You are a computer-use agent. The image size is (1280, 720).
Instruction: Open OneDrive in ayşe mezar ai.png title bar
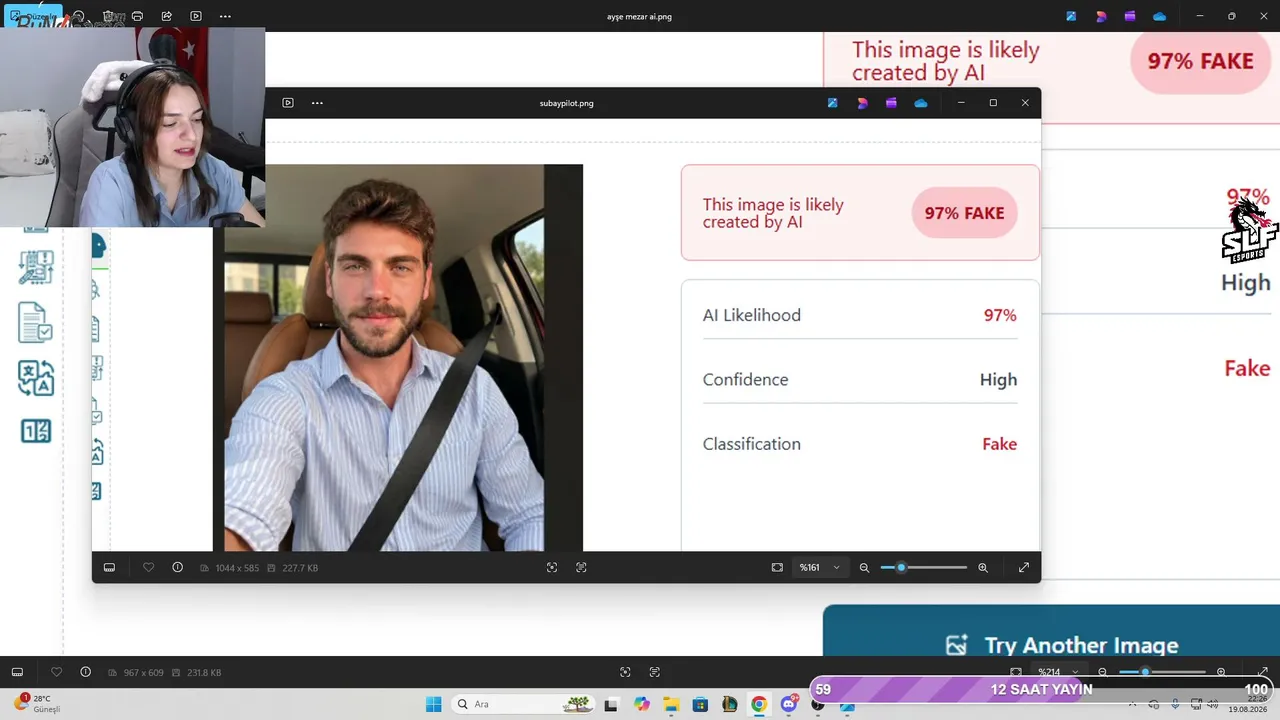[x=1160, y=16]
